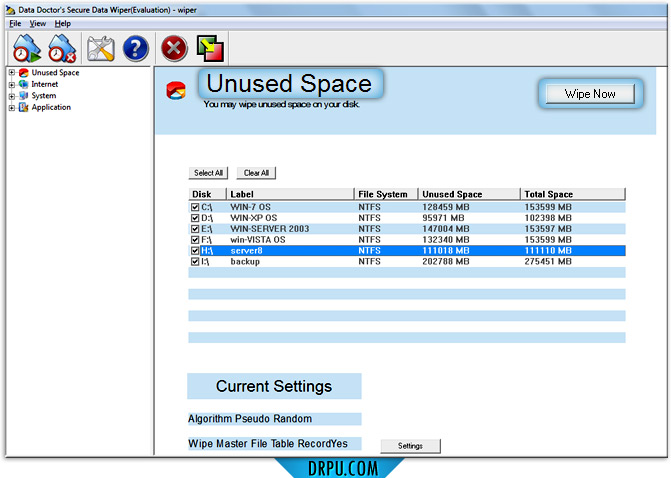Viewport: 671px width, 478px height.
Task: Click the 147004 MB unused space value
Action: tap(446, 229)
